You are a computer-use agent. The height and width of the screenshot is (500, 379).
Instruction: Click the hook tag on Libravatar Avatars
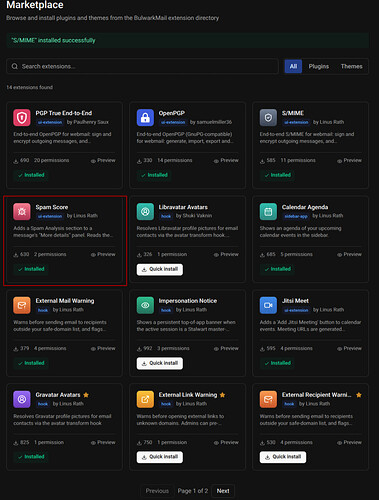(166, 216)
